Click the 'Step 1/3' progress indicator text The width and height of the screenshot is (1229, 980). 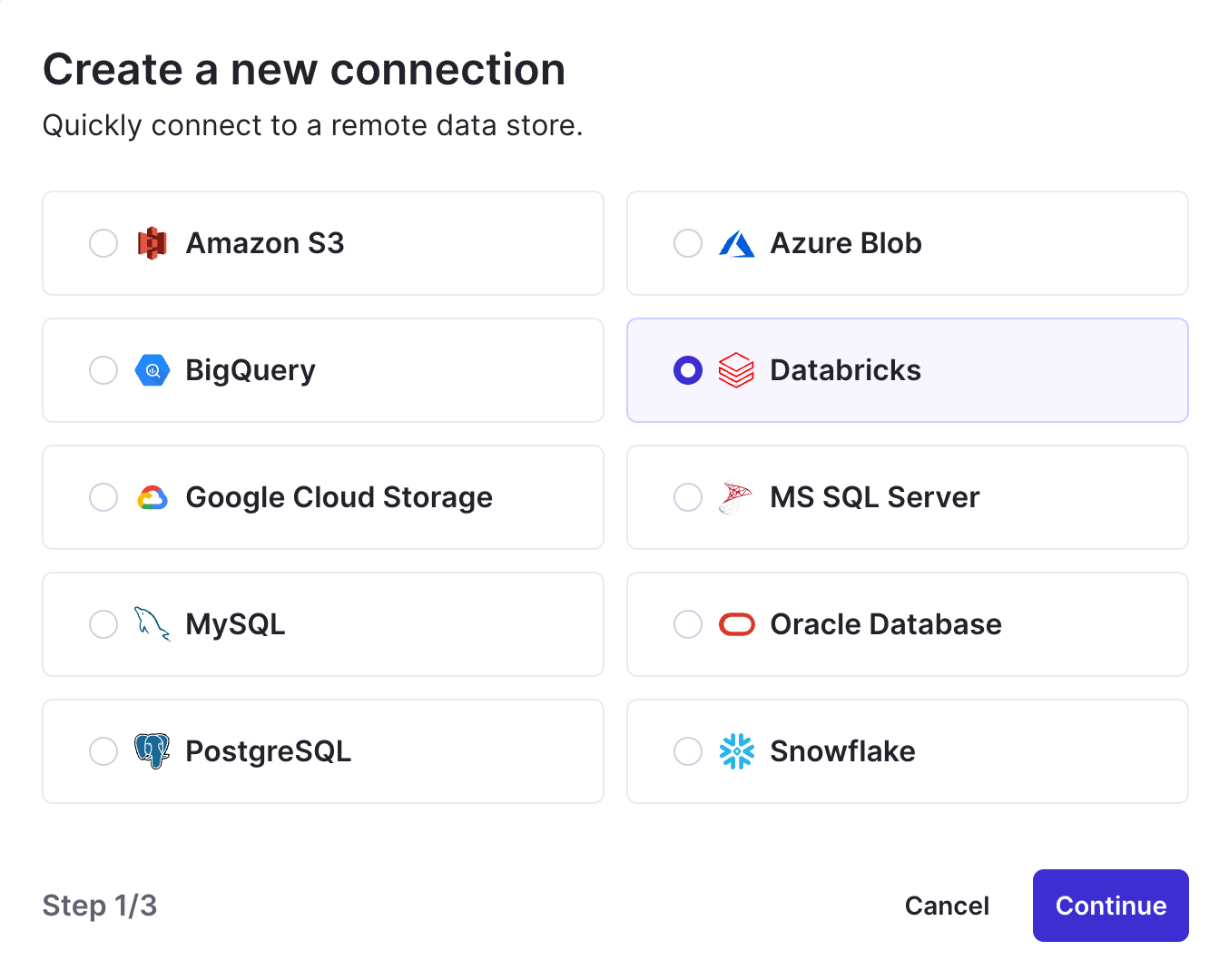coord(100,906)
